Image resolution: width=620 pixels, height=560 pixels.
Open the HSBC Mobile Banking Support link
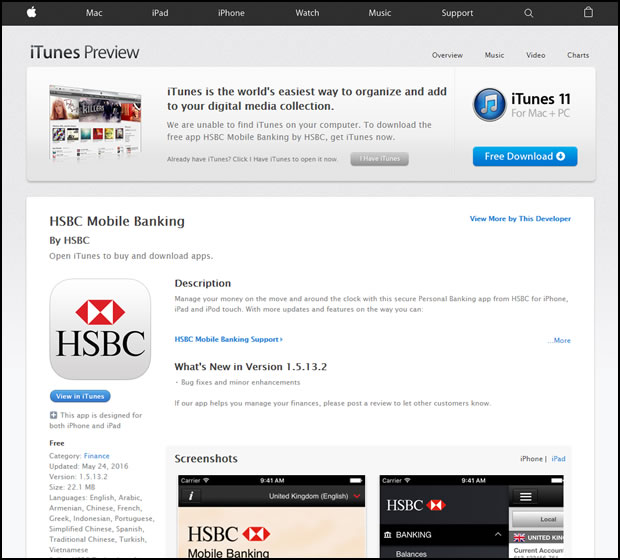(x=229, y=339)
